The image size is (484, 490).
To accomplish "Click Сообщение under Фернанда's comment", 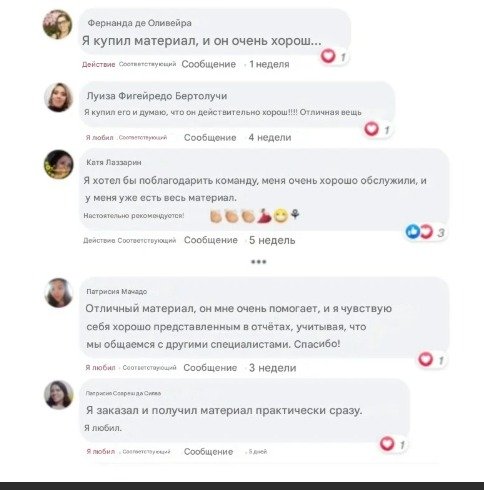I will 209,64.
